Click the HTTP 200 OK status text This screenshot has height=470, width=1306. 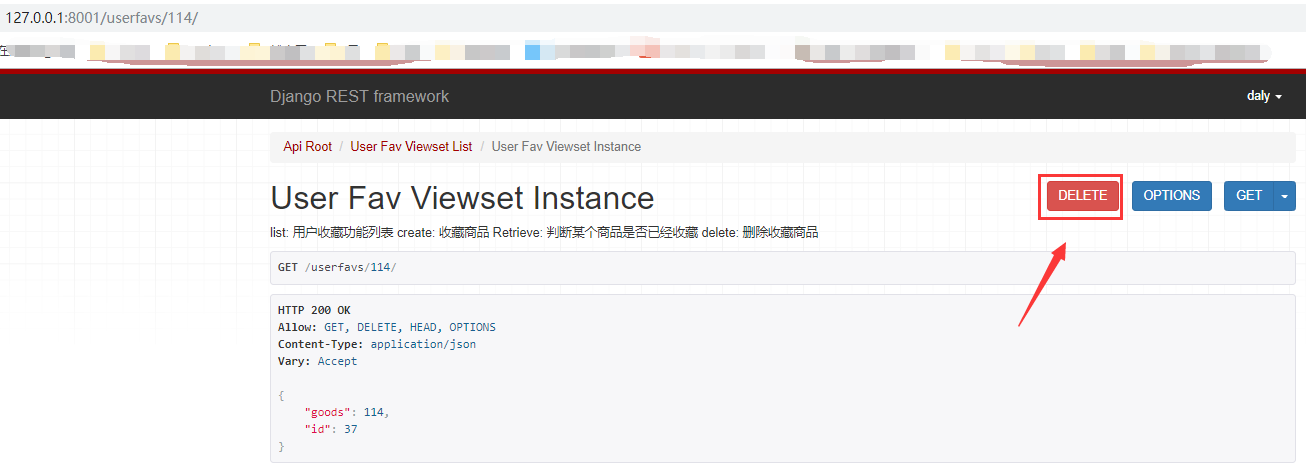pos(314,310)
